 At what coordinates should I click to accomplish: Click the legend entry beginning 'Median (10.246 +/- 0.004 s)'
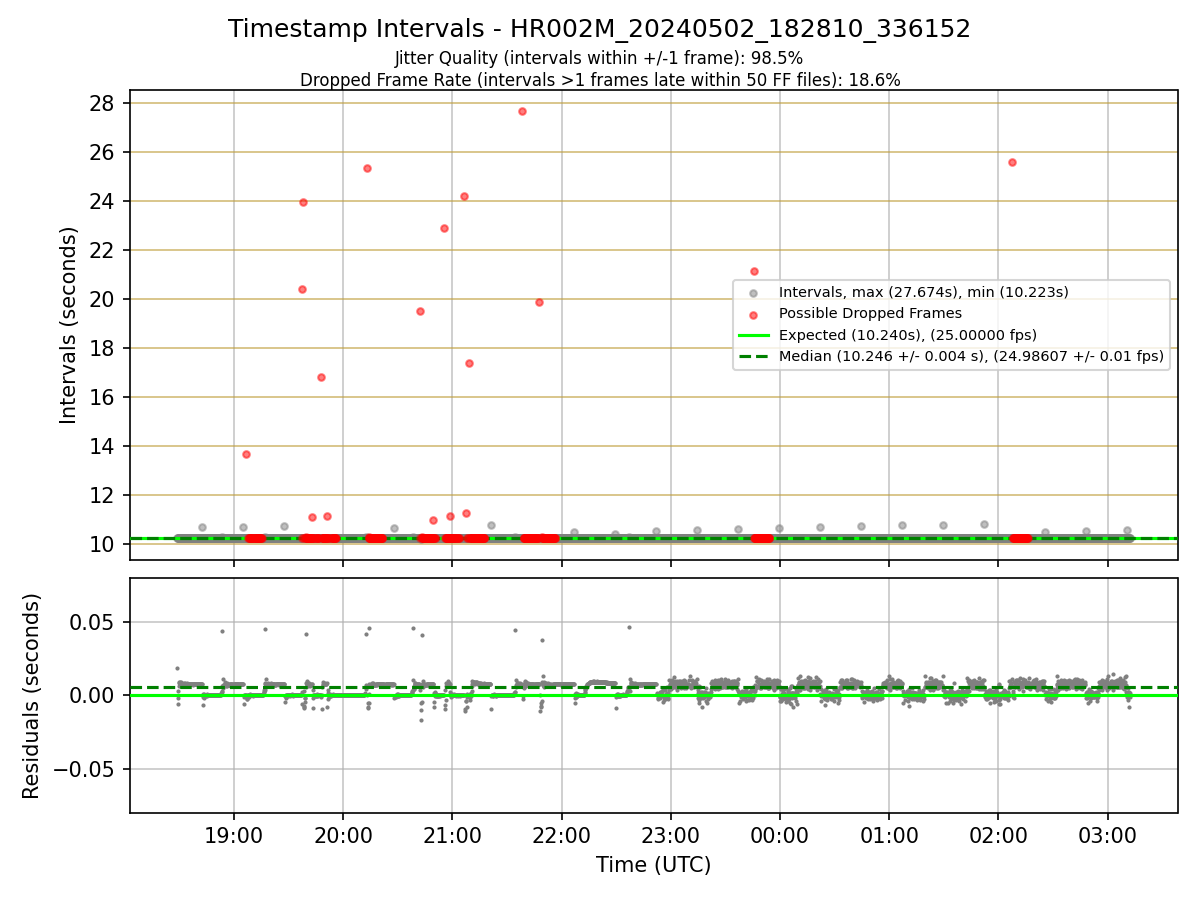coord(971,356)
